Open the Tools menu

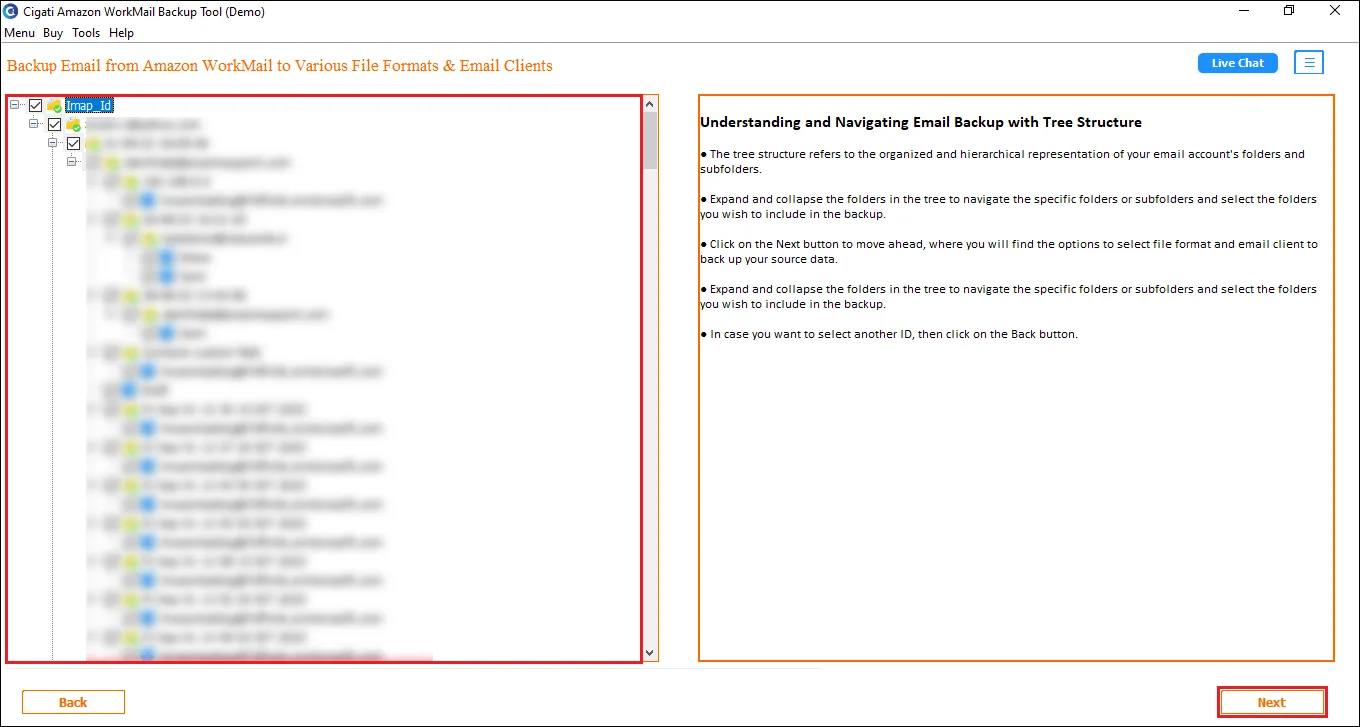pyautogui.click(x=86, y=33)
